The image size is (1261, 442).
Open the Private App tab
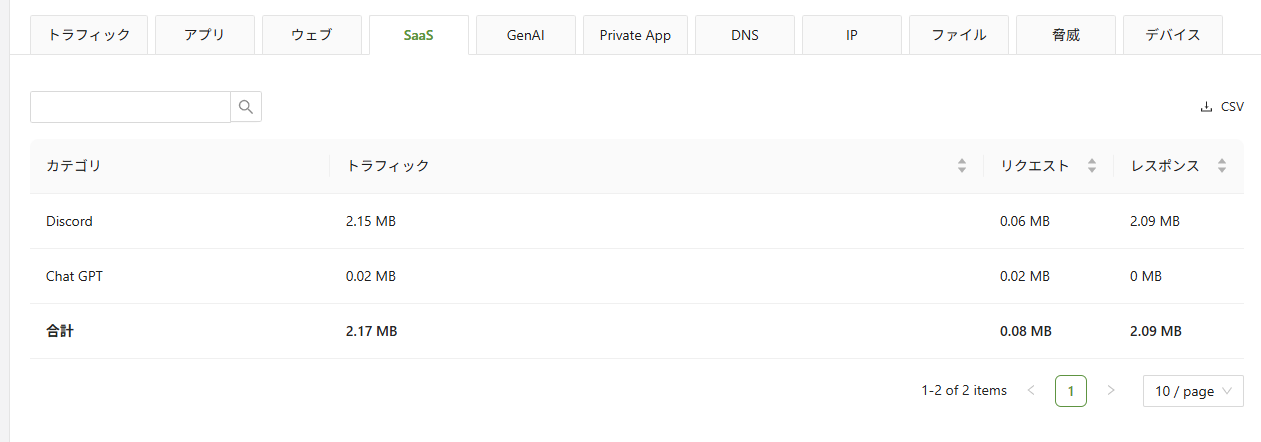click(x=635, y=35)
